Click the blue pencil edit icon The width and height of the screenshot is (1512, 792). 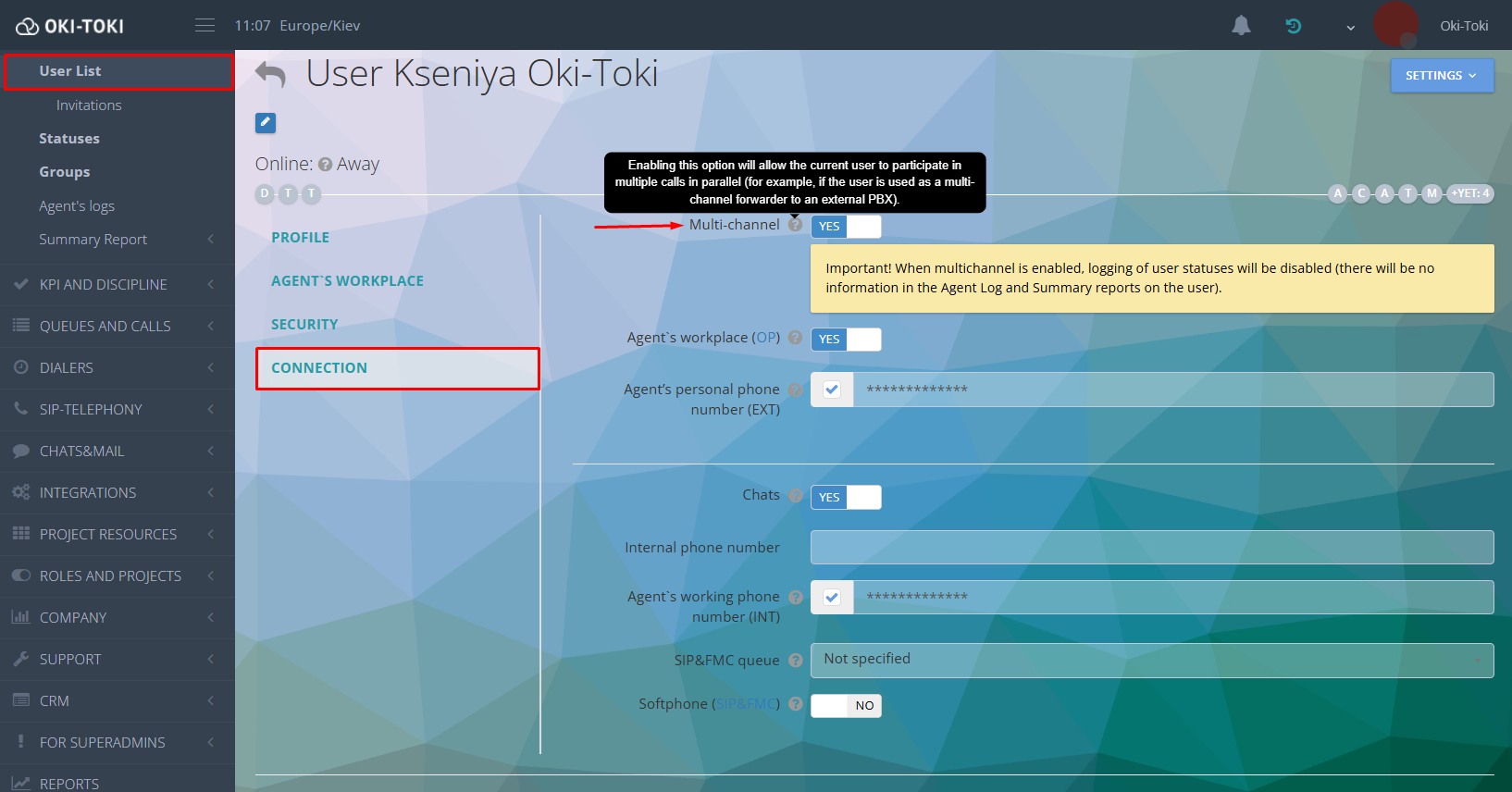[x=266, y=122]
